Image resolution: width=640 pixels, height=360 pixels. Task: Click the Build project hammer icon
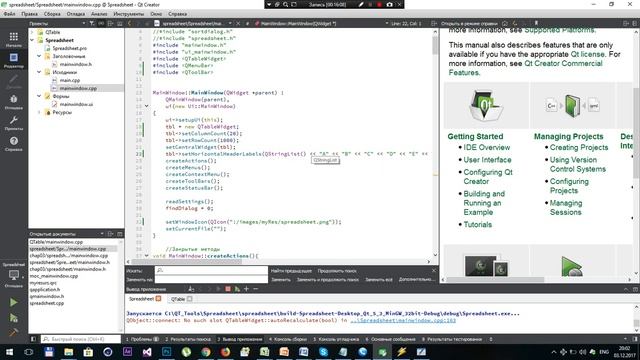(13, 332)
